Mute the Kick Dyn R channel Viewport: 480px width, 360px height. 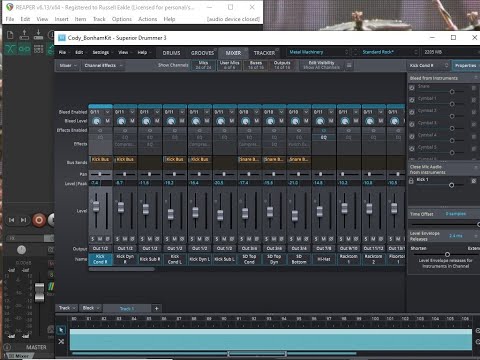125,239
